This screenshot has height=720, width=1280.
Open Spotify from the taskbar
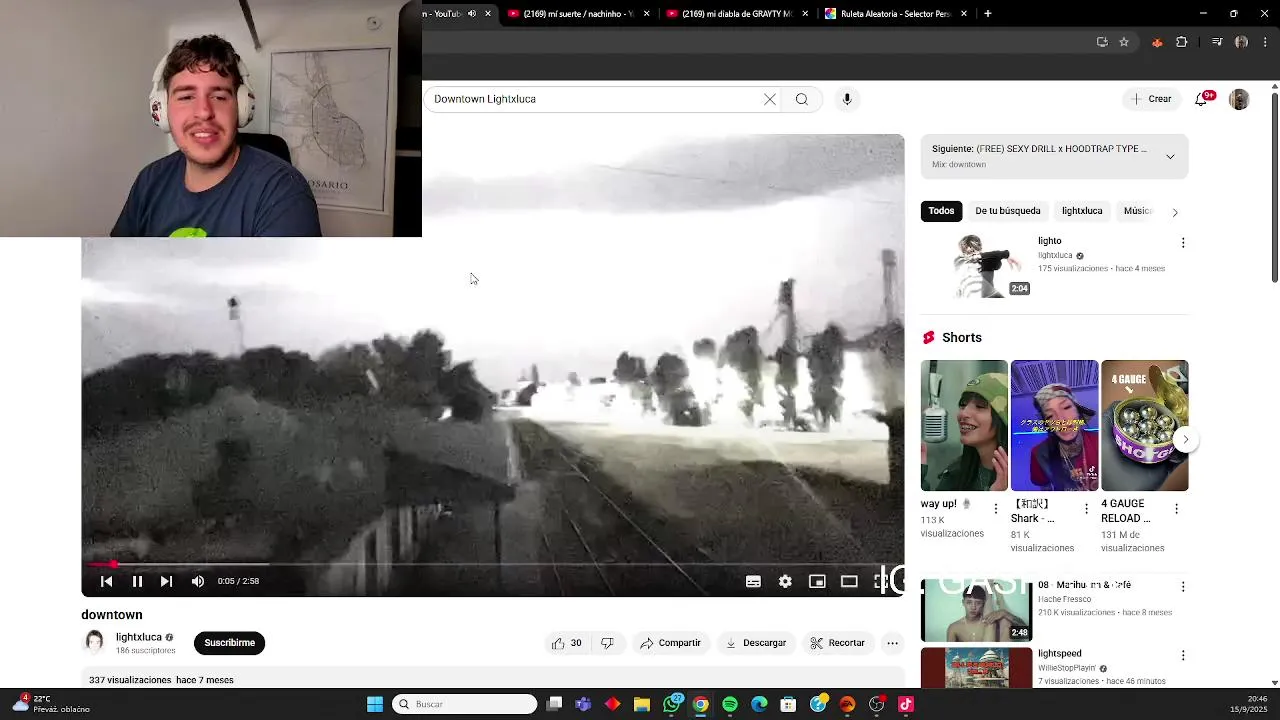pos(730,704)
